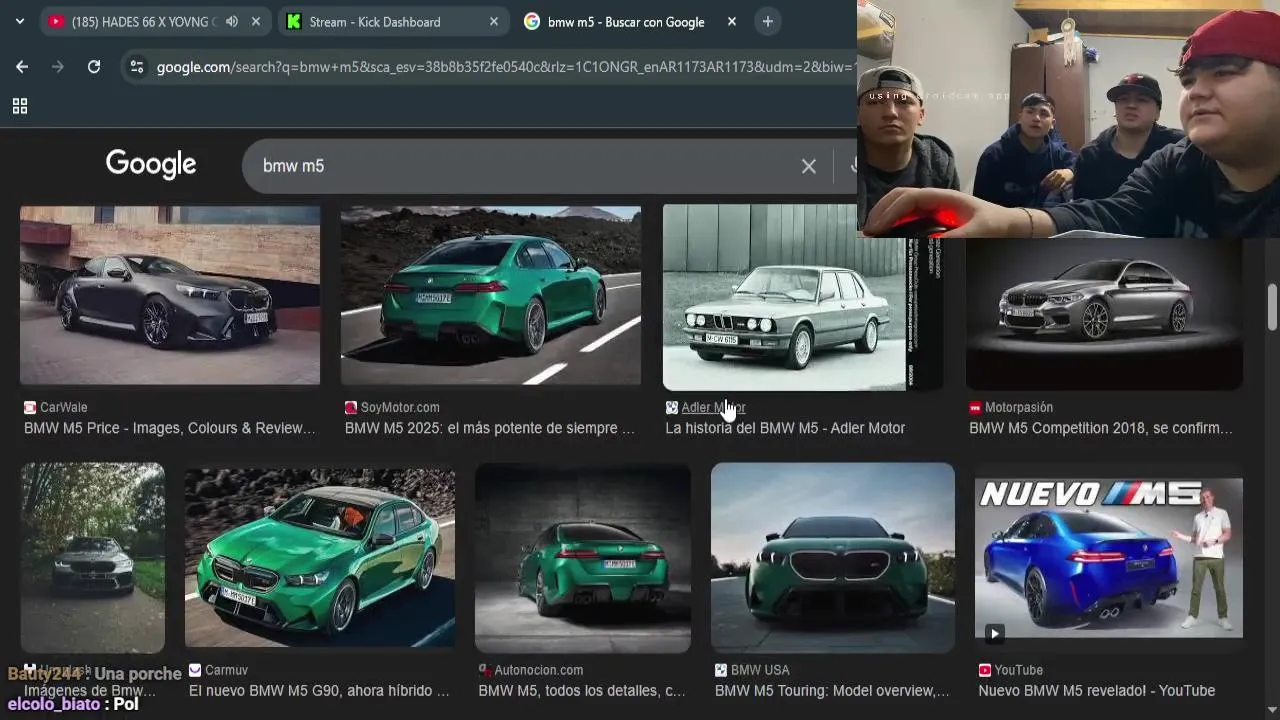Open 'El nuevo BMW M5 G90, ahora híbrido' title
Viewport: 1280px width, 720px height.
(x=319, y=691)
